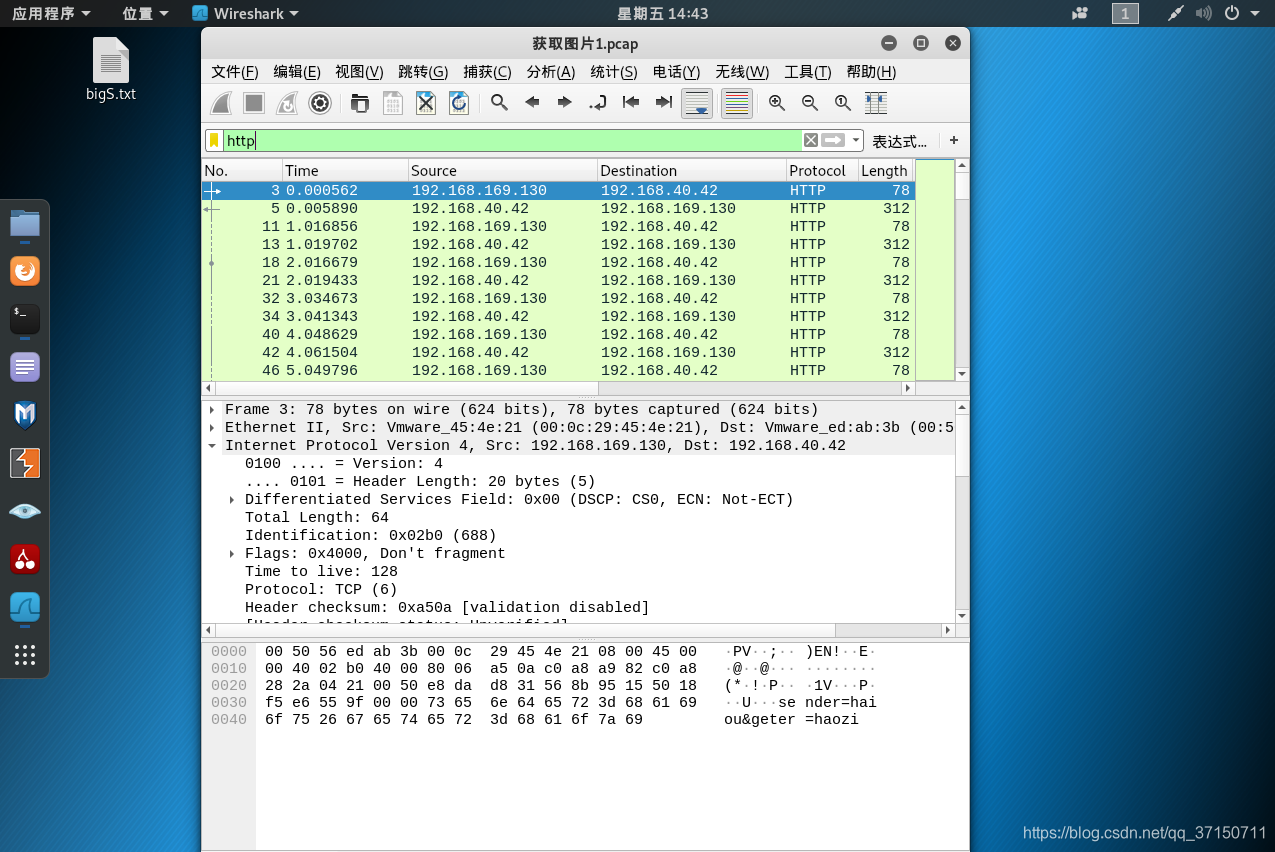
Task: Jump to the first packet
Action: coord(631,103)
